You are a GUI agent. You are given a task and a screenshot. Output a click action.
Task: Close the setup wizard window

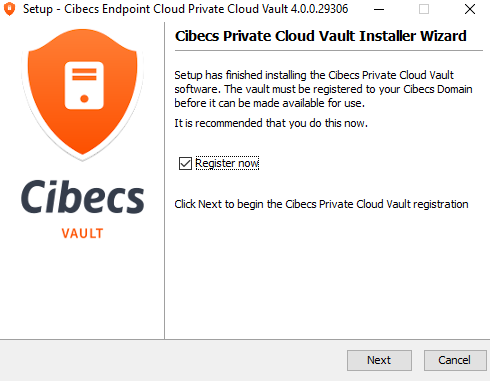click(x=470, y=9)
